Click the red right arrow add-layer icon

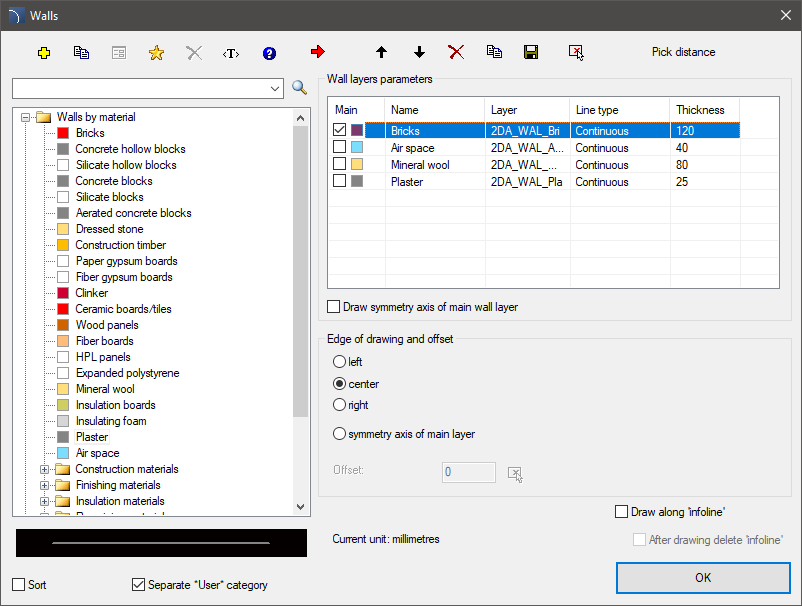tap(318, 52)
